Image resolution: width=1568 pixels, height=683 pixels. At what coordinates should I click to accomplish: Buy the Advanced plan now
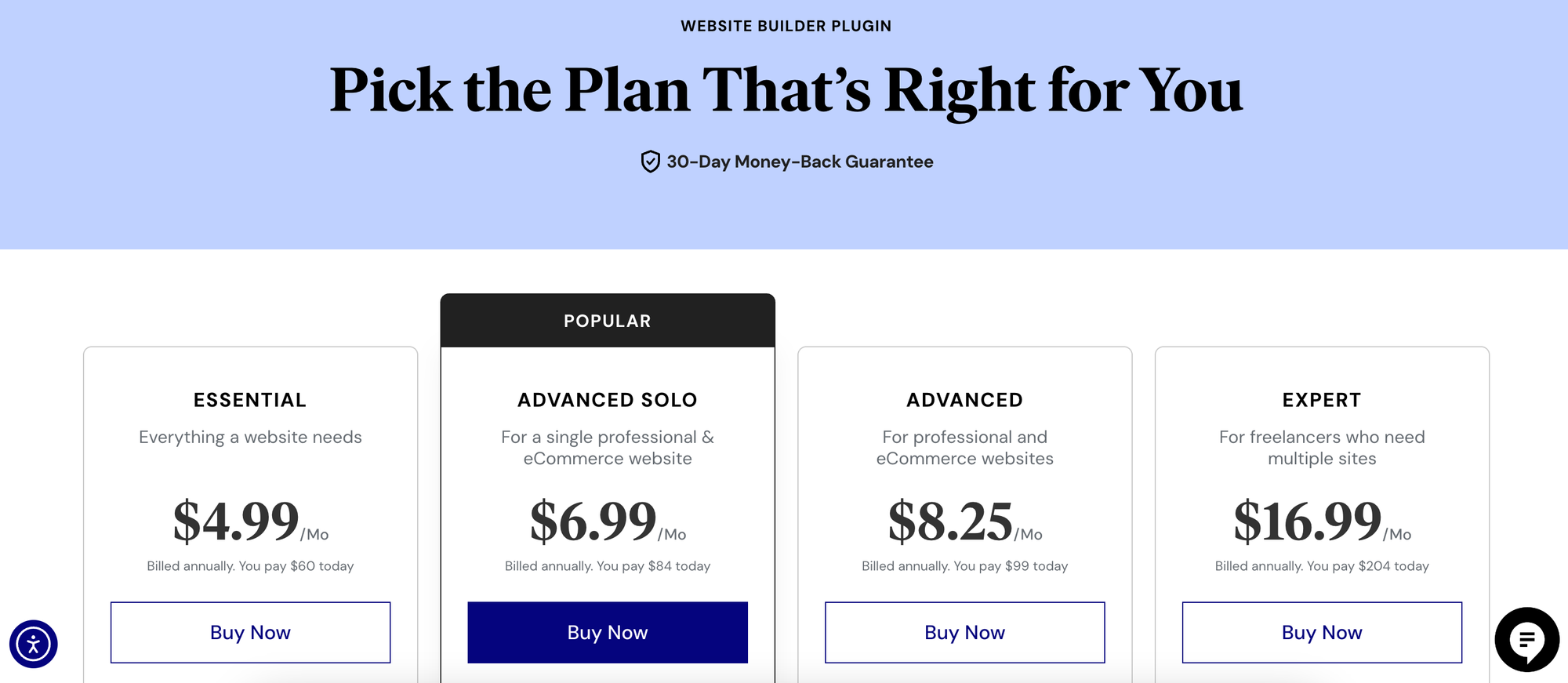[x=964, y=632]
